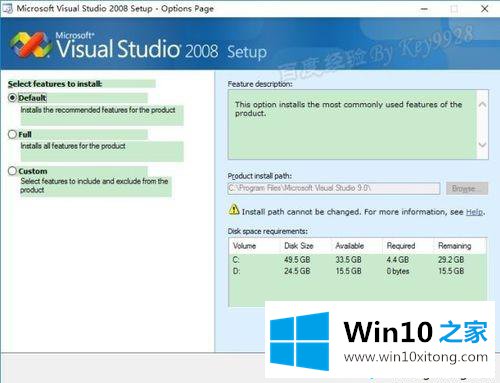Screen dimensions: 500x383
Task: Select the Full install radio button
Action: 12,134
